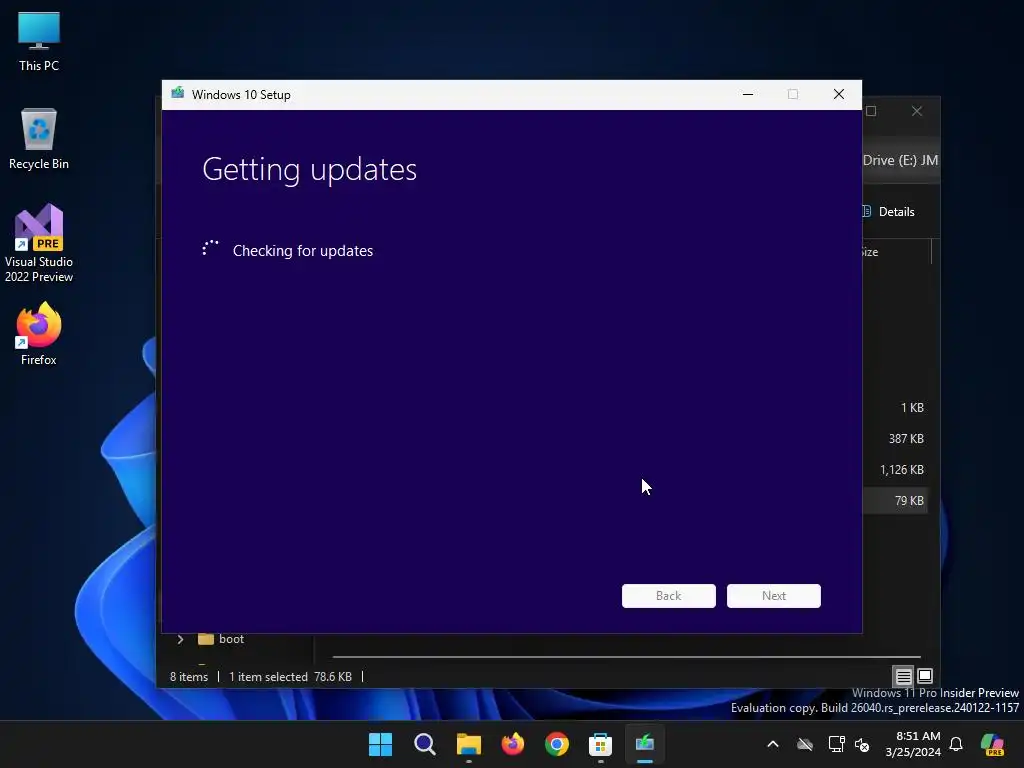Select the 79 KB file row
Viewport: 1024px width, 768px height.
click(895, 501)
